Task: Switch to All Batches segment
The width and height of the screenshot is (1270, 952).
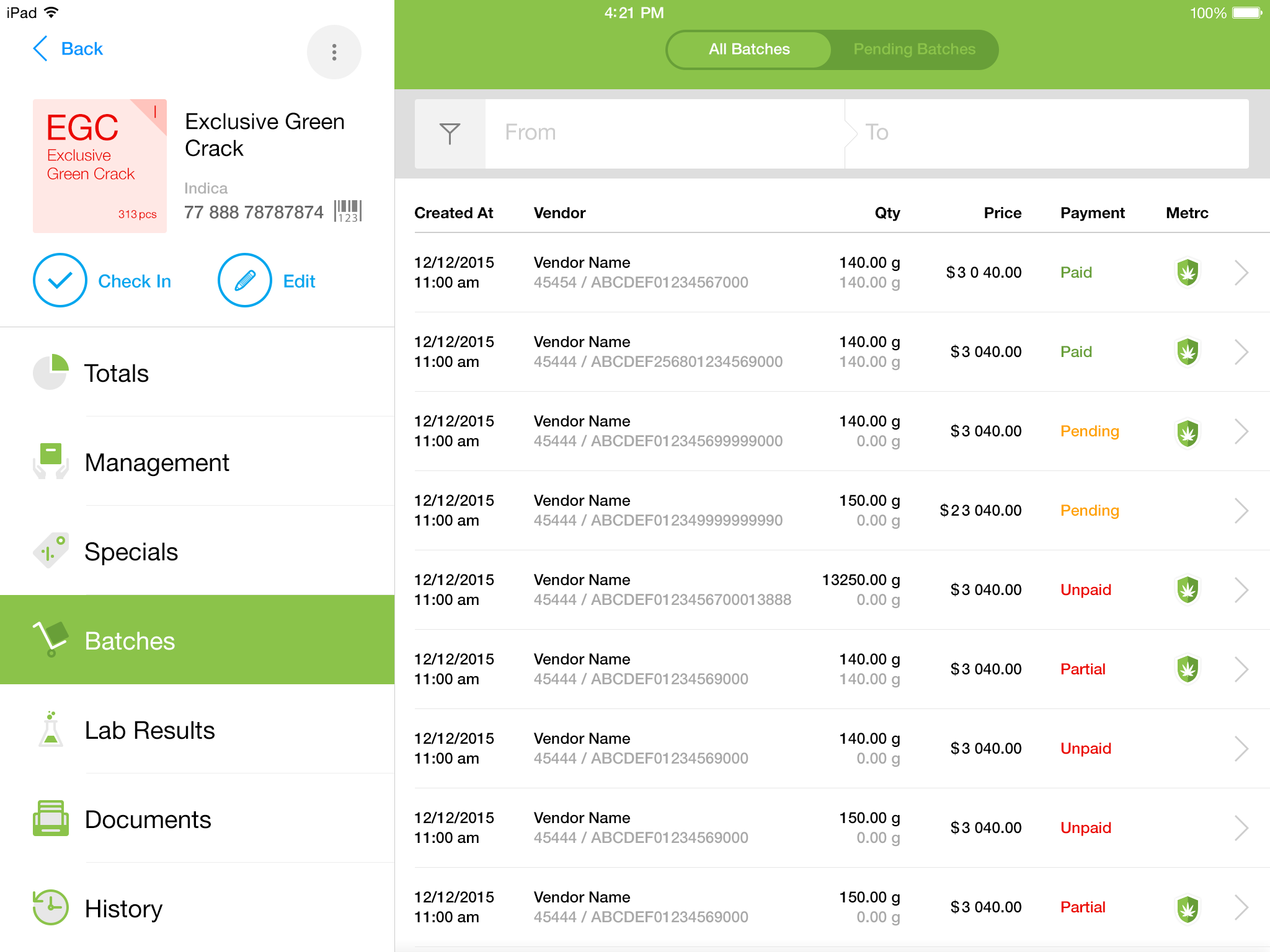Action: click(749, 50)
